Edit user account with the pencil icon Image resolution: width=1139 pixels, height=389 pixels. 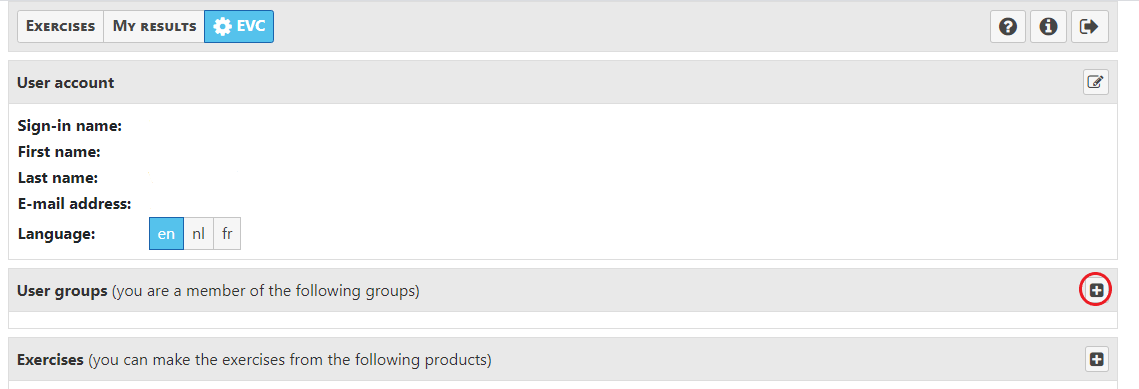click(1096, 82)
